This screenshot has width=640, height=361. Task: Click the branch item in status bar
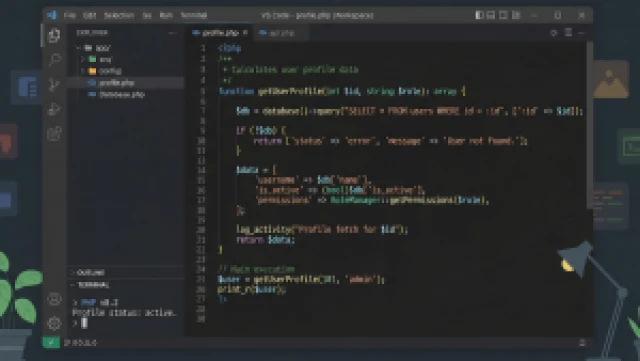point(80,343)
